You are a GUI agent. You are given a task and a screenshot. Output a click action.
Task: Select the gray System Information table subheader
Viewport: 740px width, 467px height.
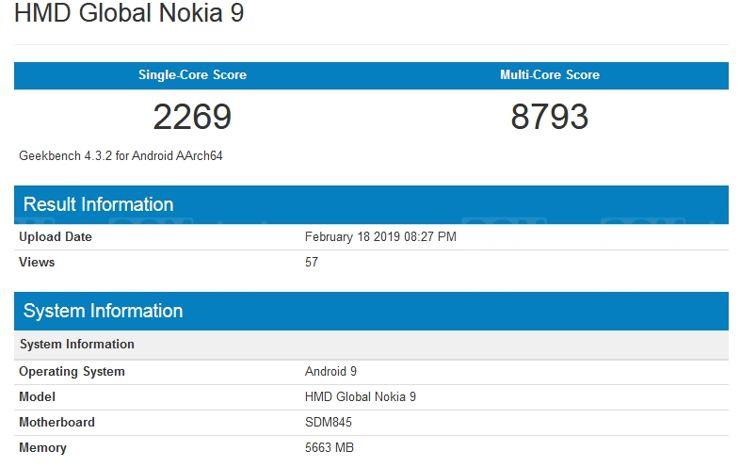pyautogui.click(x=371, y=344)
